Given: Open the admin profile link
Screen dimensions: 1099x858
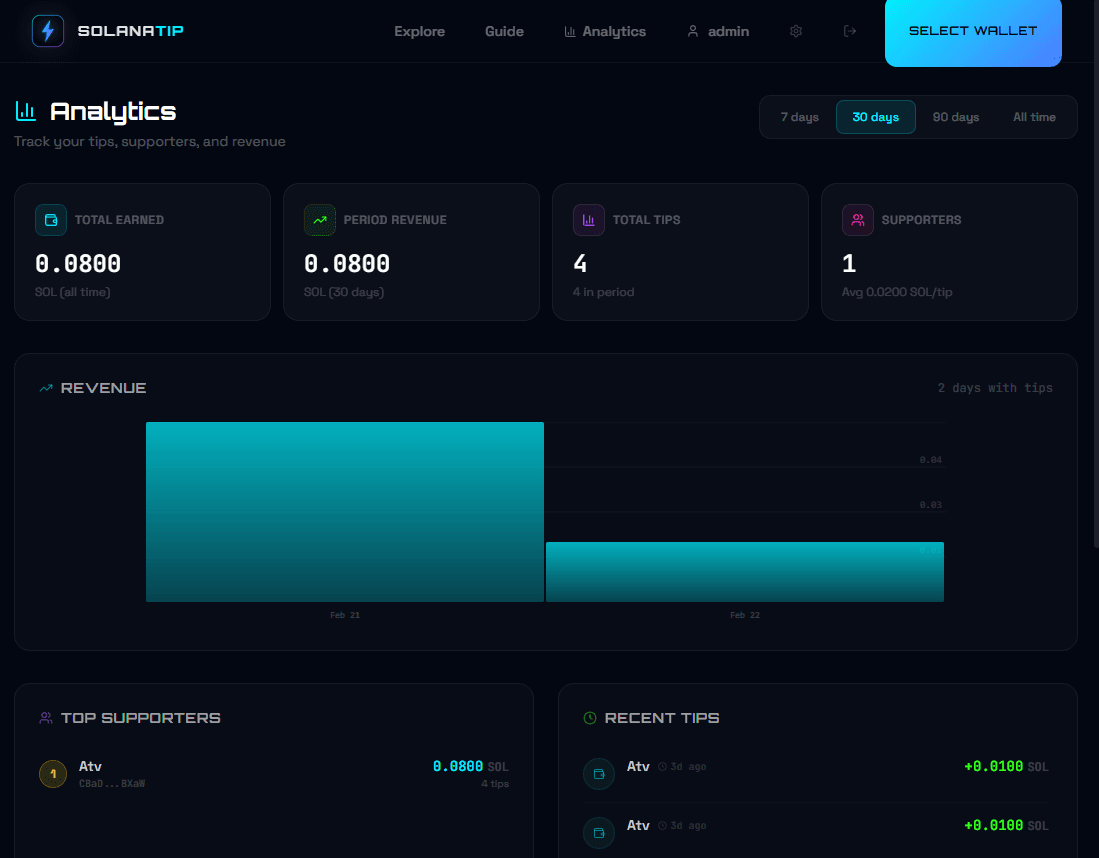Looking at the screenshot, I should (x=718, y=31).
